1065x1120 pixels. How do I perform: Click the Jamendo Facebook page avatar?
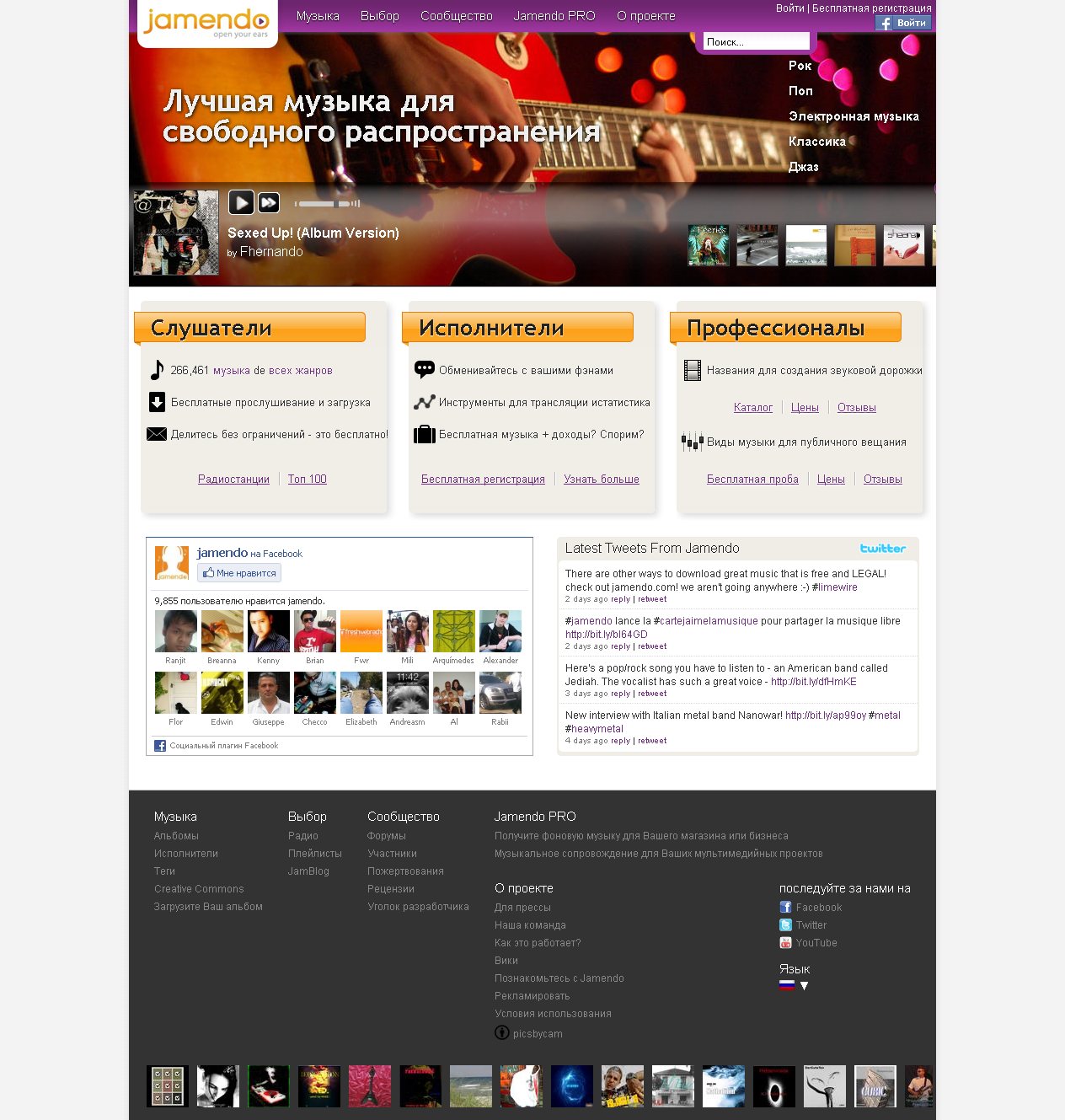pyautogui.click(x=172, y=563)
